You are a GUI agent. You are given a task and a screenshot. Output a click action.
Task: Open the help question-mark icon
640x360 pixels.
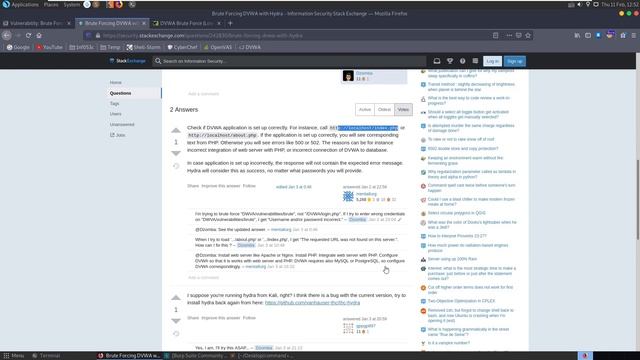point(462,61)
